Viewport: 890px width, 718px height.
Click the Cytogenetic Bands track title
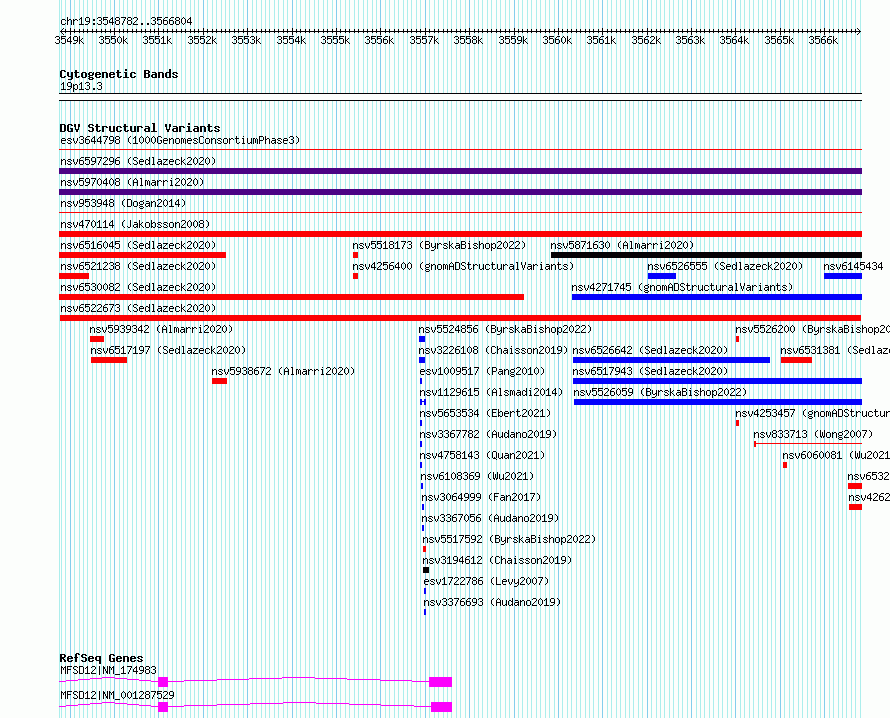point(119,74)
